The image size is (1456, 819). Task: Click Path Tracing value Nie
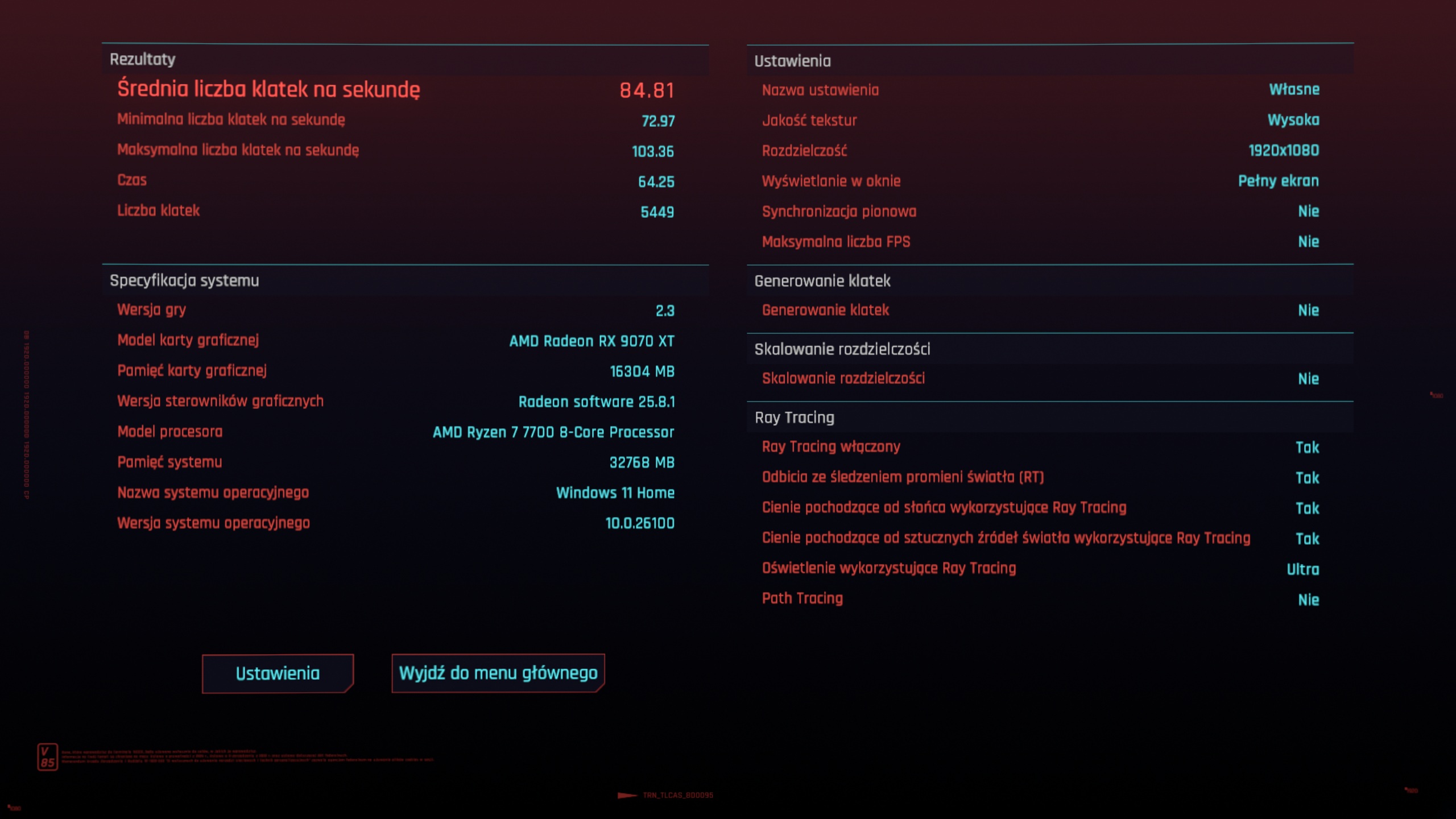pyautogui.click(x=1309, y=599)
